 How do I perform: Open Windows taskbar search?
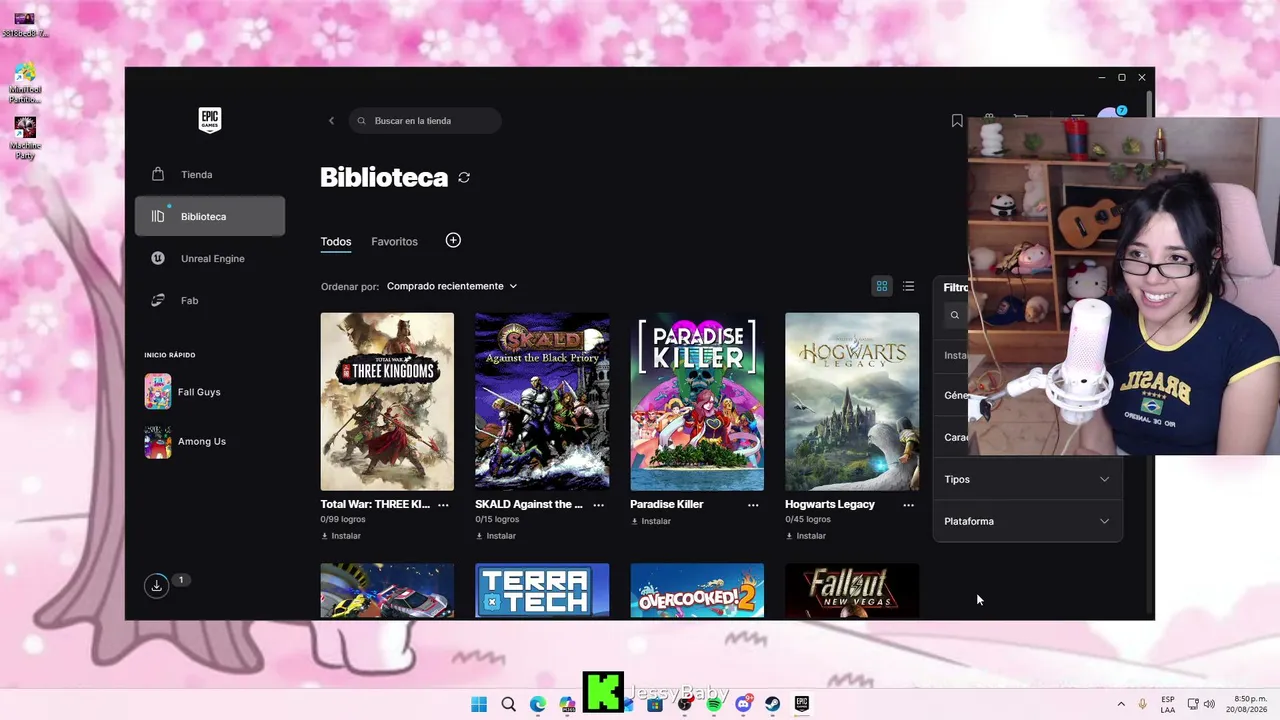point(508,704)
